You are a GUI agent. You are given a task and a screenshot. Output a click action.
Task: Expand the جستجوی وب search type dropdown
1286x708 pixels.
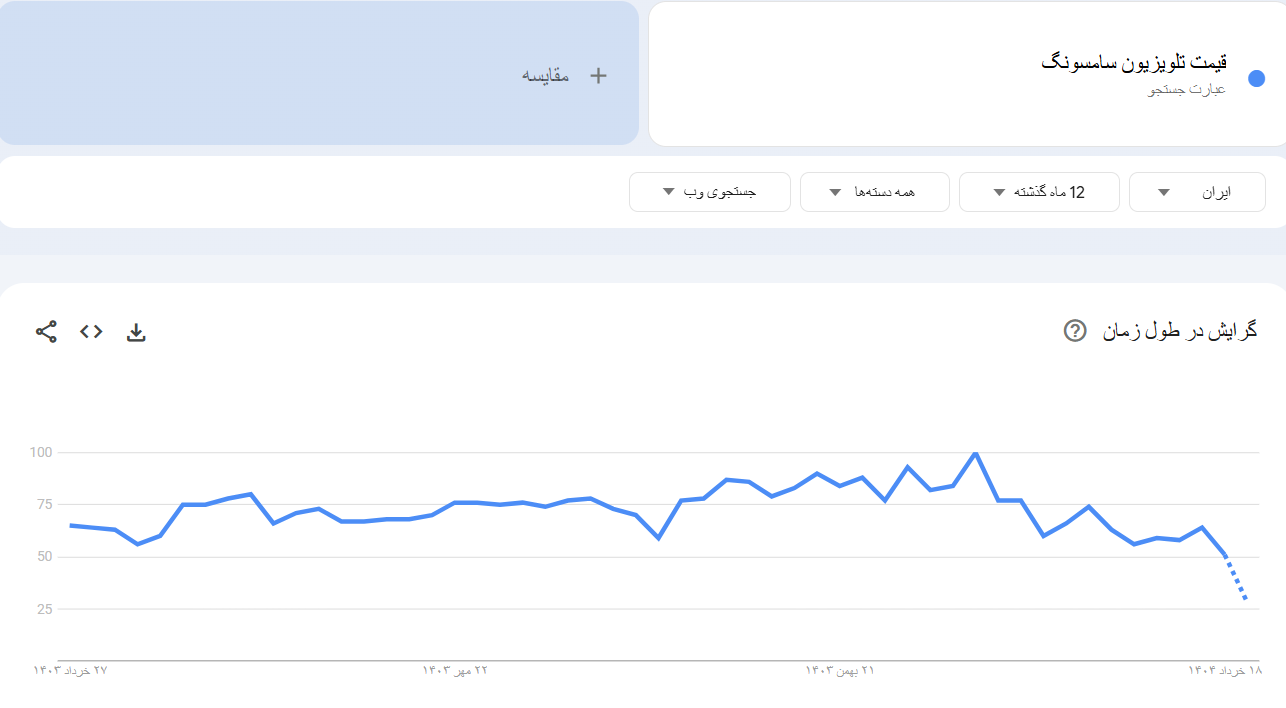[x=709, y=192]
